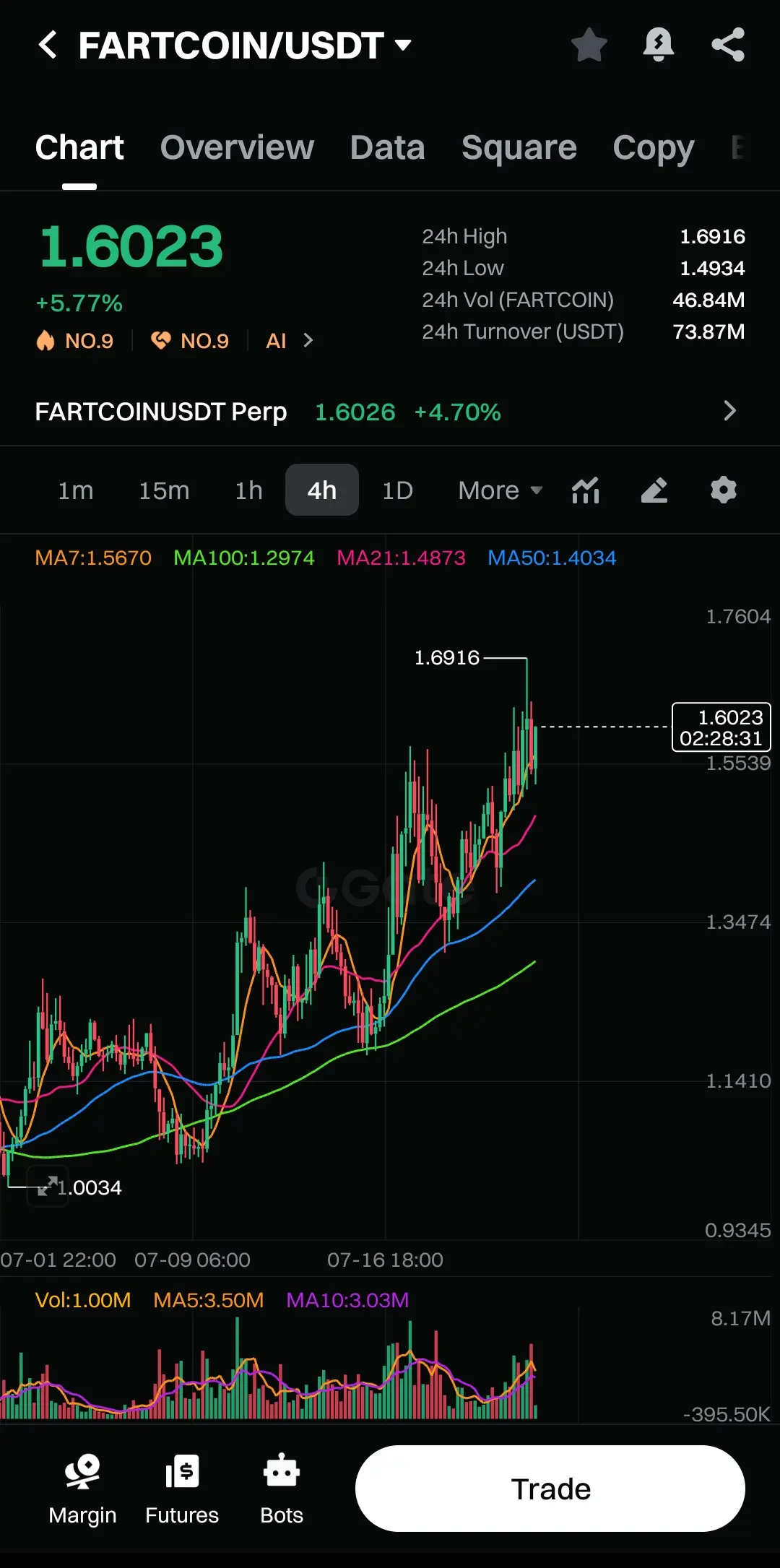The height and width of the screenshot is (1568, 780).
Task: Open Margin trading
Action: point(82,1489)
